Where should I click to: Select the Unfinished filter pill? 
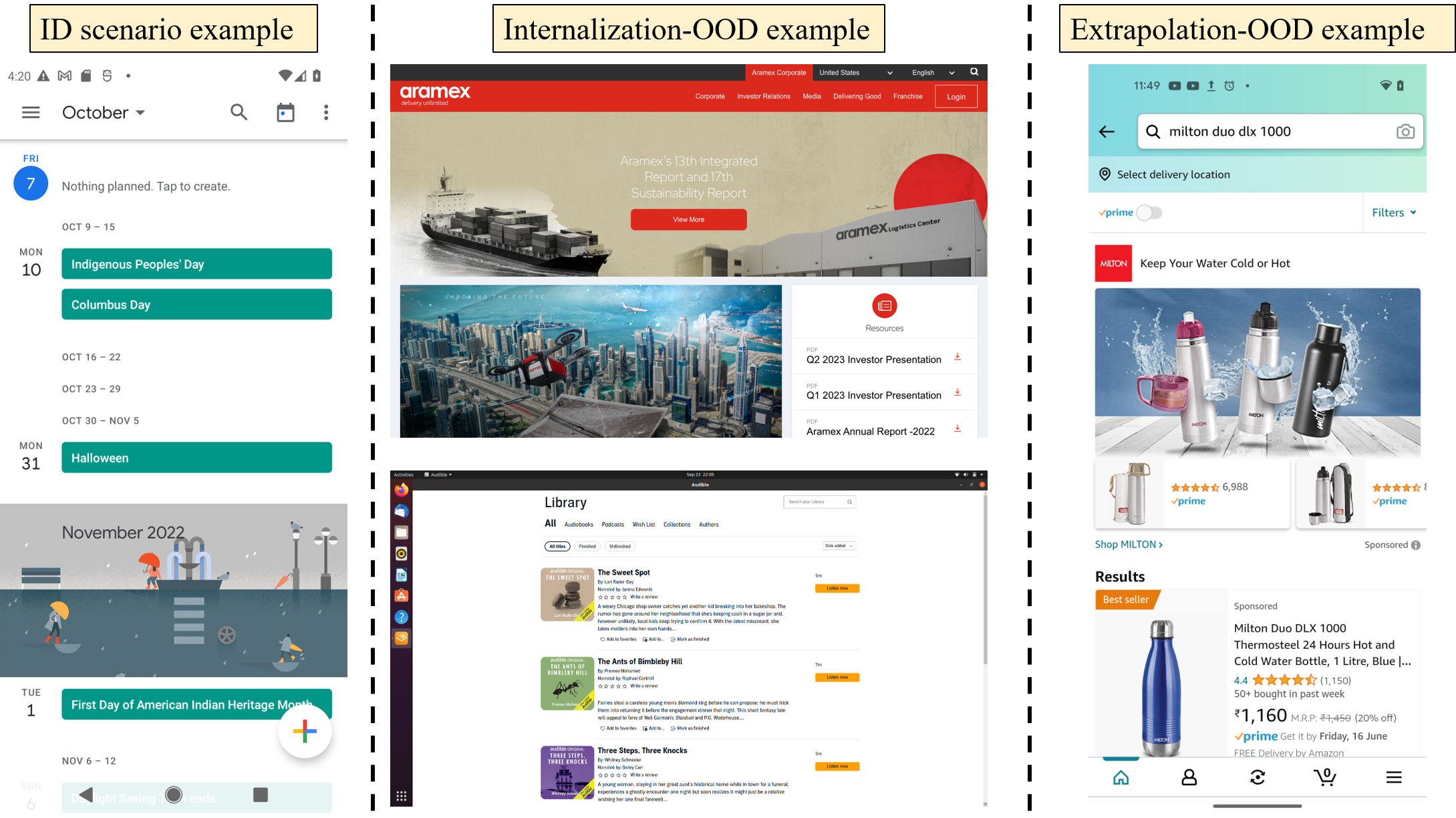pyautogui.click(x=619, y=547)
